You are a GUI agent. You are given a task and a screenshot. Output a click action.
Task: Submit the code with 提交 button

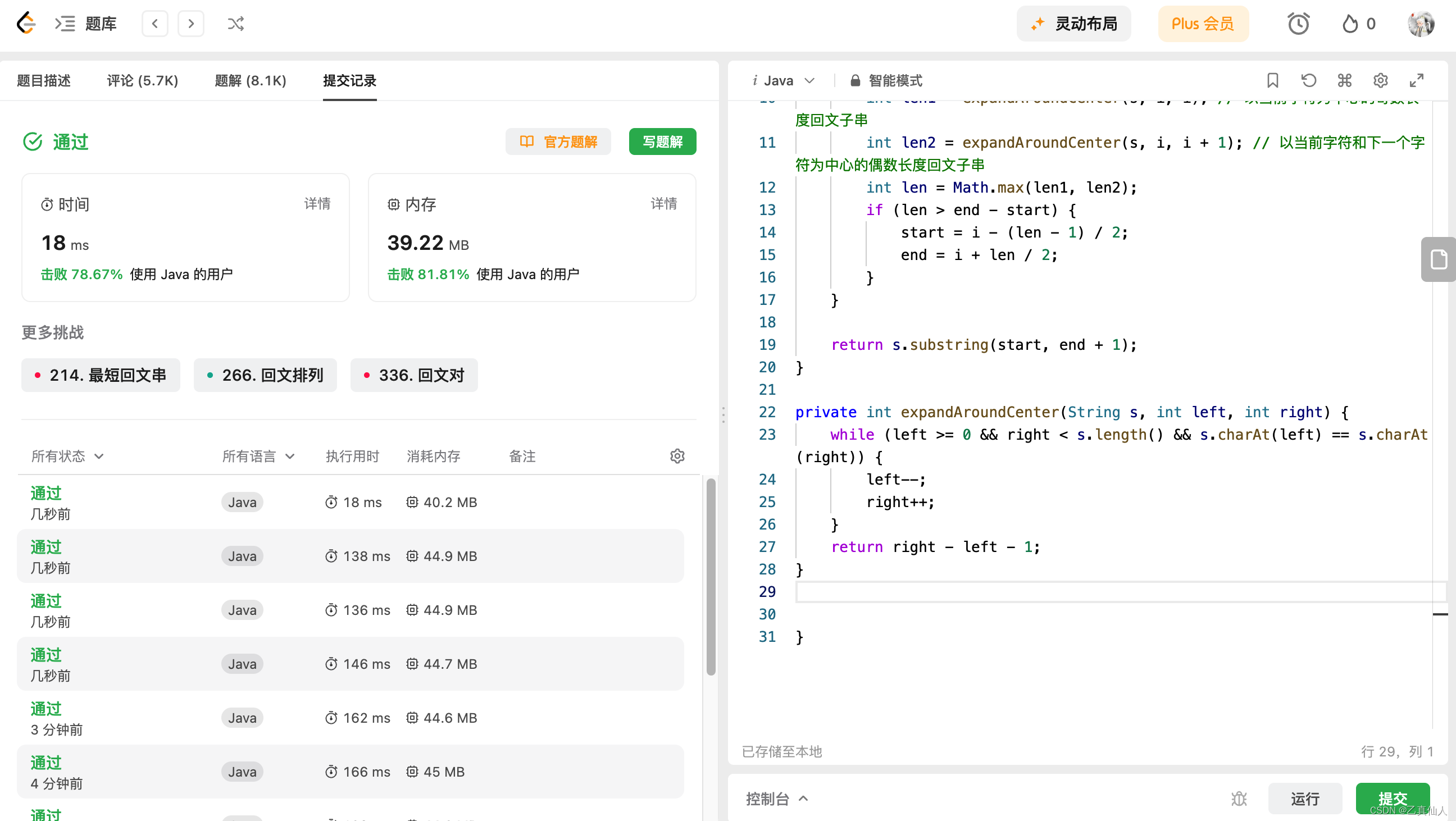[1393, 799]
